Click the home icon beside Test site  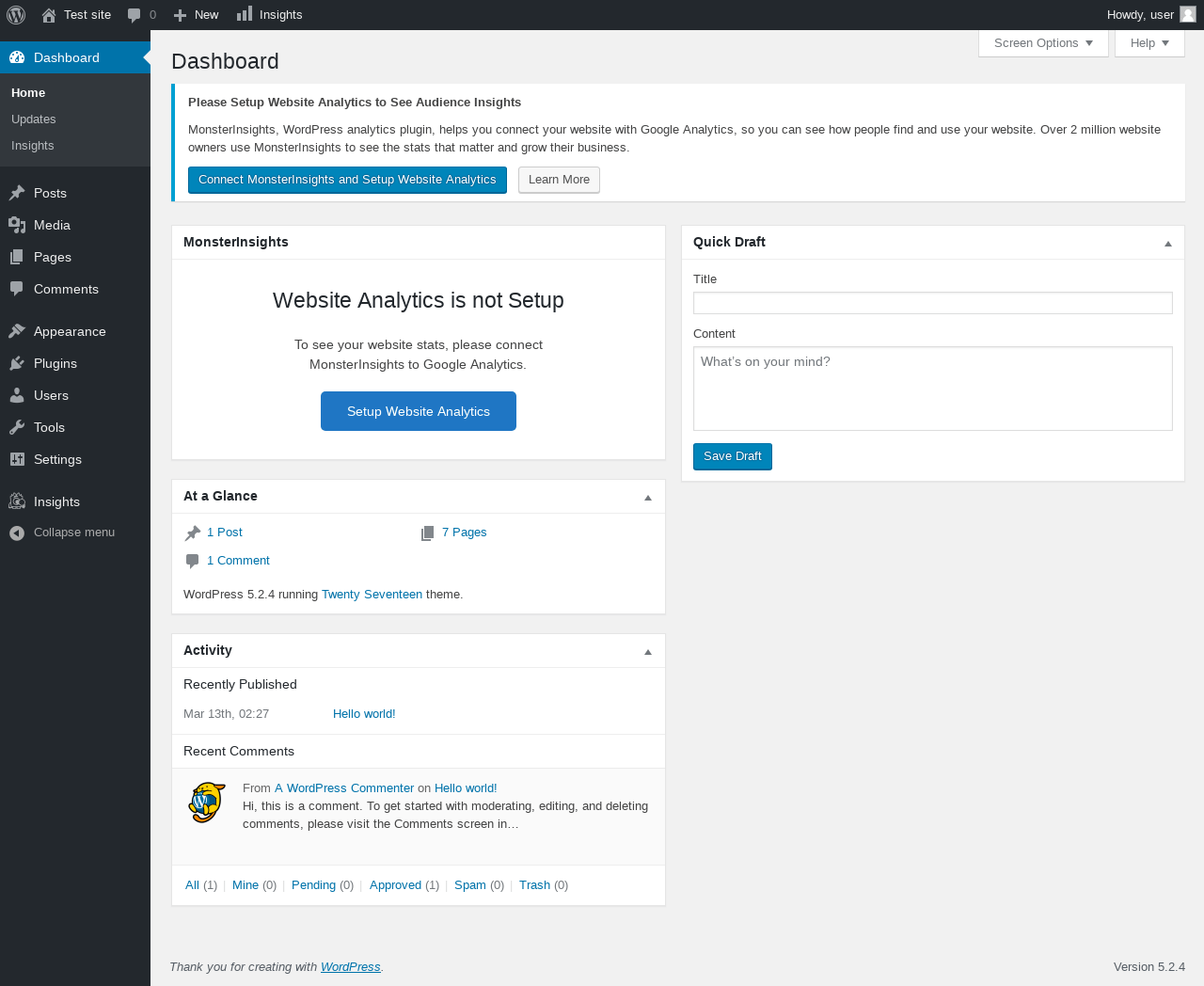click(x=49, y=15)
